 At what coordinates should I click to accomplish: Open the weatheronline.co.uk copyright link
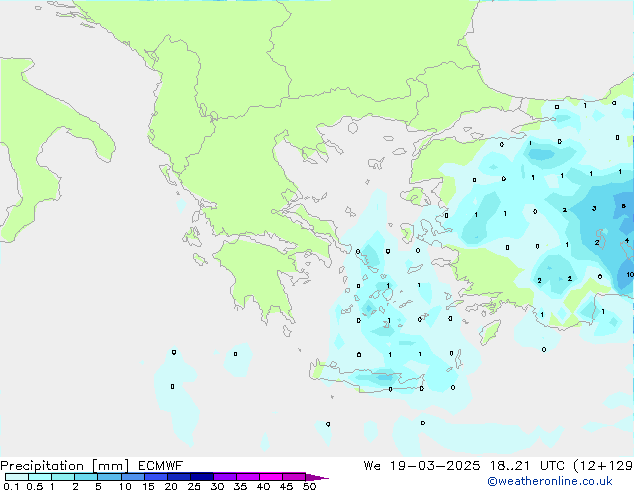550,481
